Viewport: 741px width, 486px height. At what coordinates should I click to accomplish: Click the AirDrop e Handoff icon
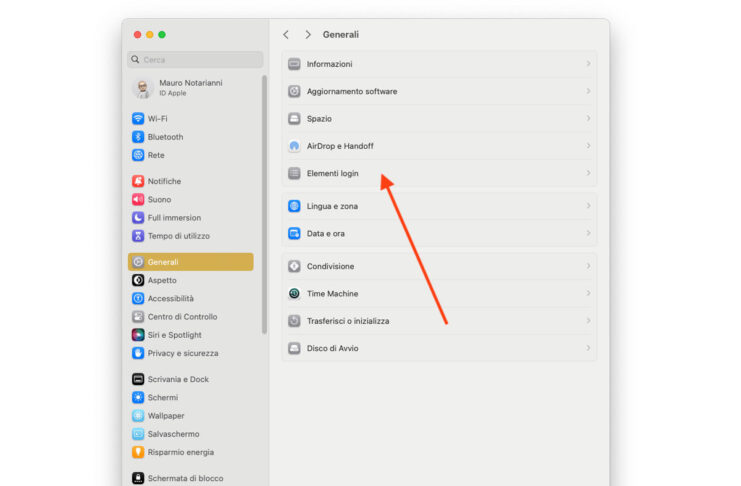coord(294,146)
